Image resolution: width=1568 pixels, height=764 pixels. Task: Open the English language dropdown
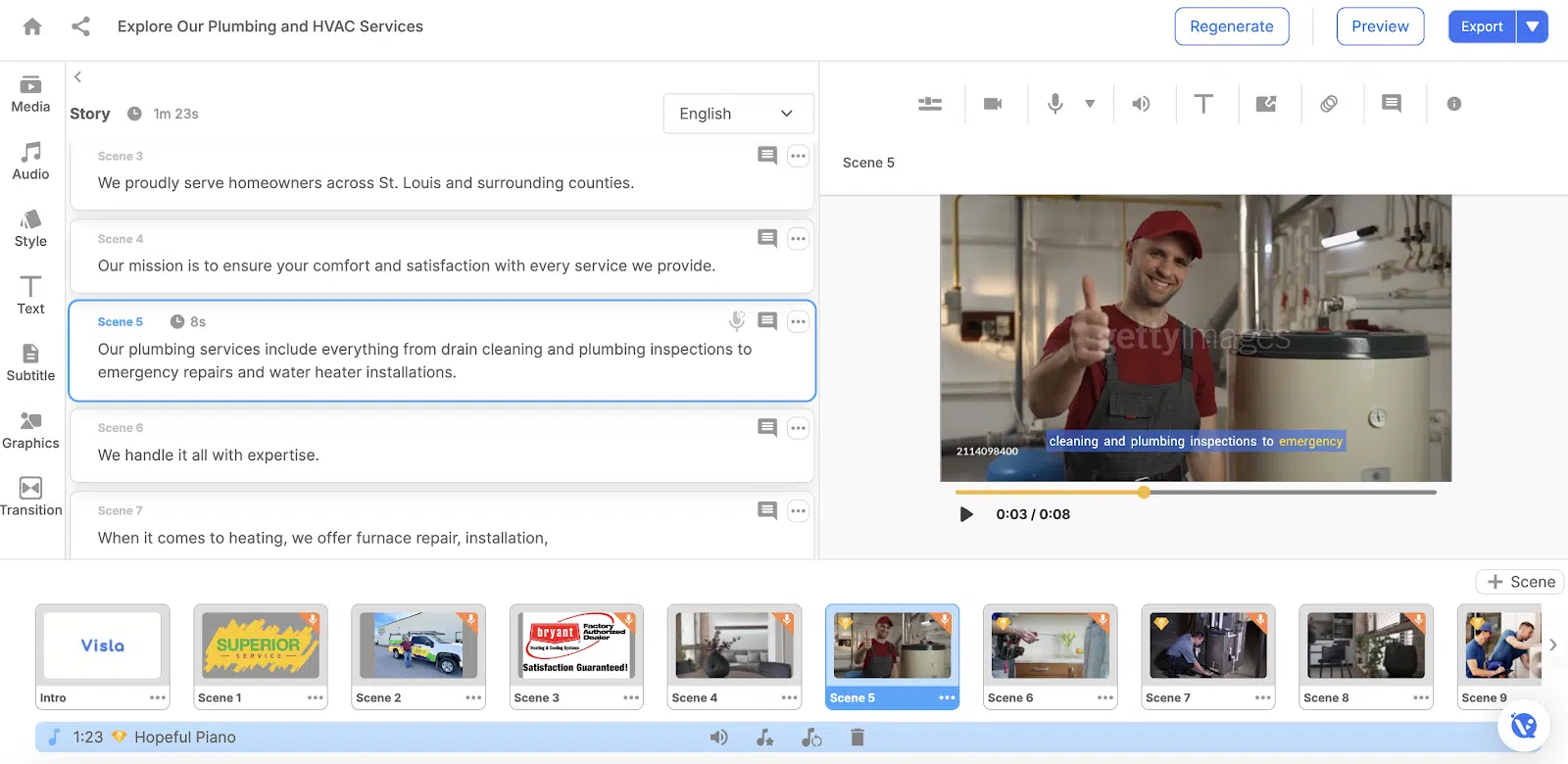[738, 114]
